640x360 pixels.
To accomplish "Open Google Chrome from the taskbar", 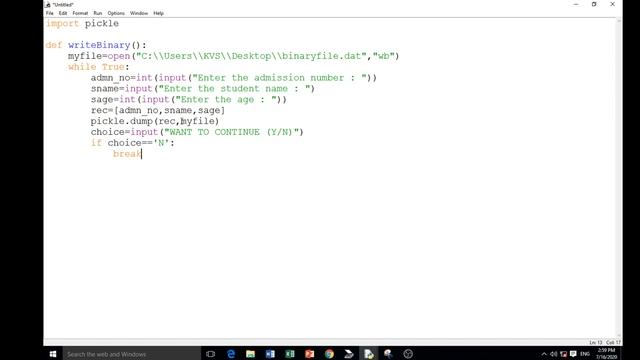I will 329,354.
